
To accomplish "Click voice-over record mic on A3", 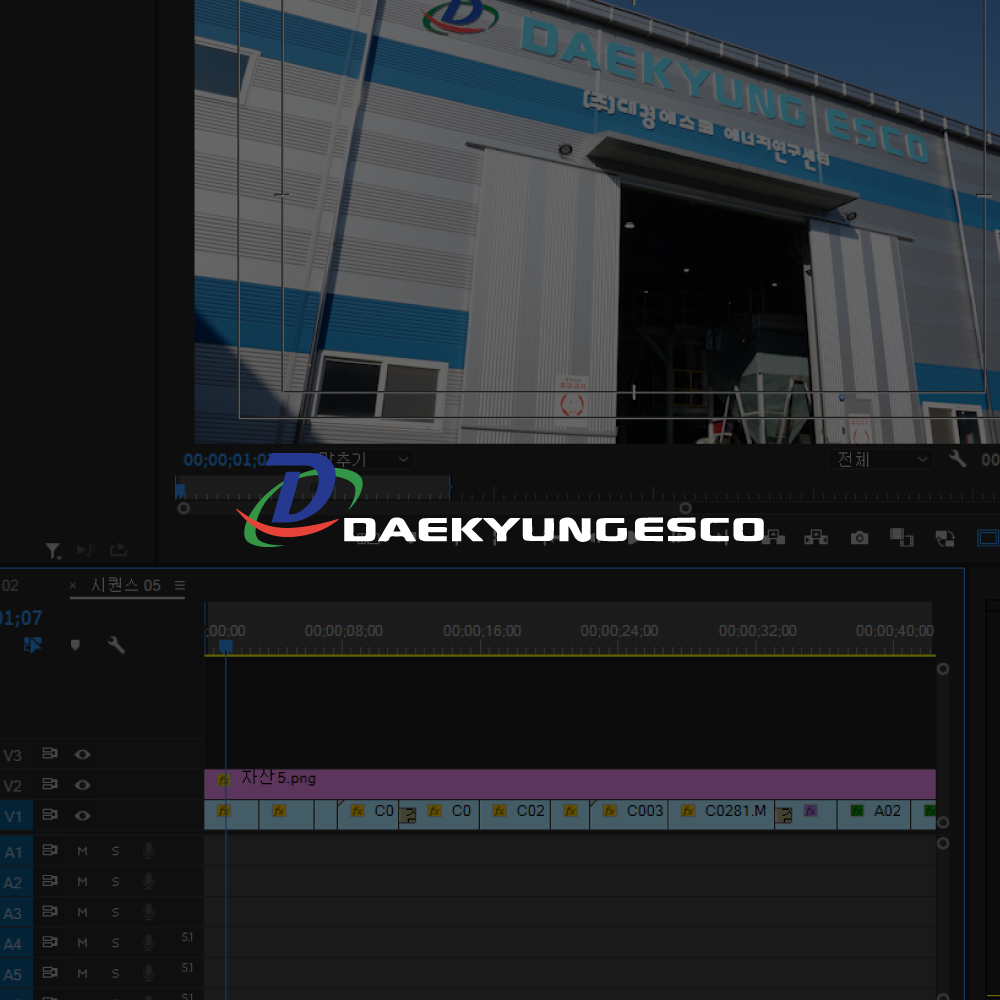I will (x=149, y=912).
